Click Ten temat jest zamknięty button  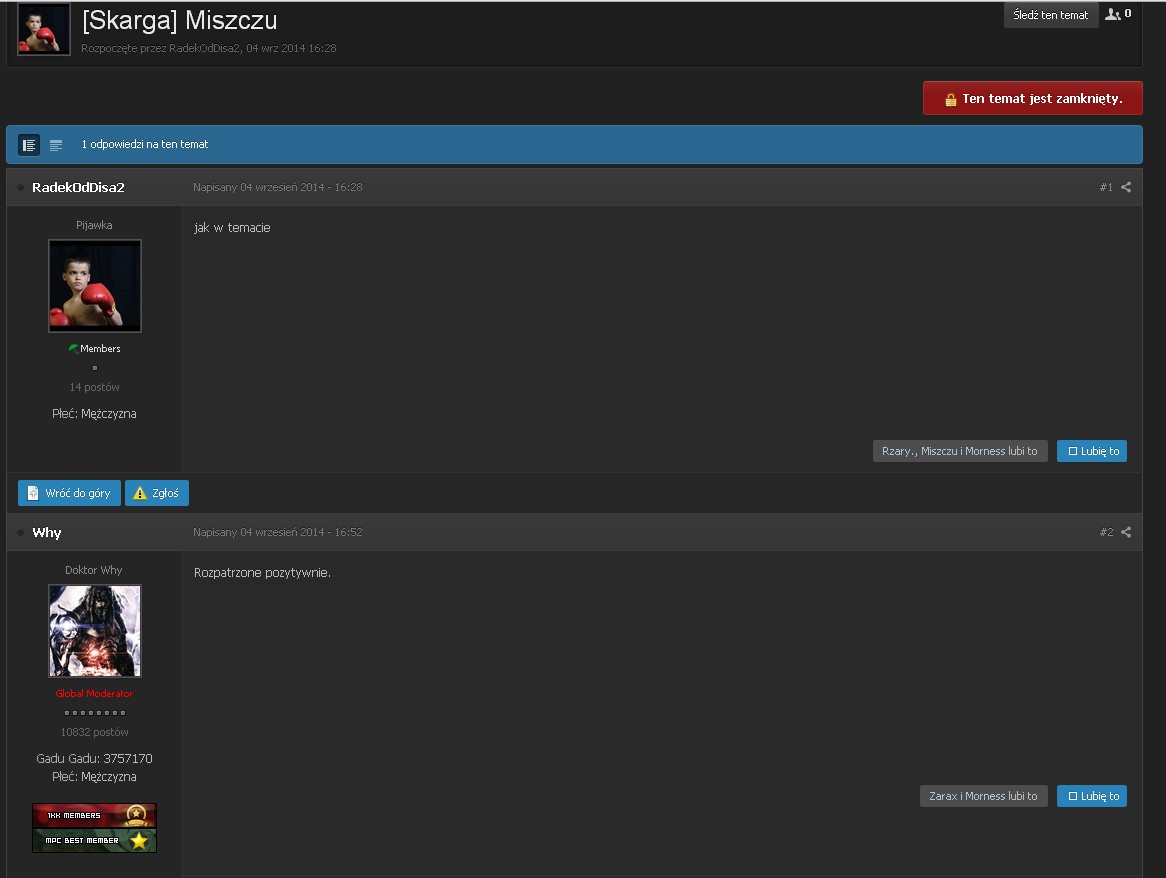coord(1032,98)
